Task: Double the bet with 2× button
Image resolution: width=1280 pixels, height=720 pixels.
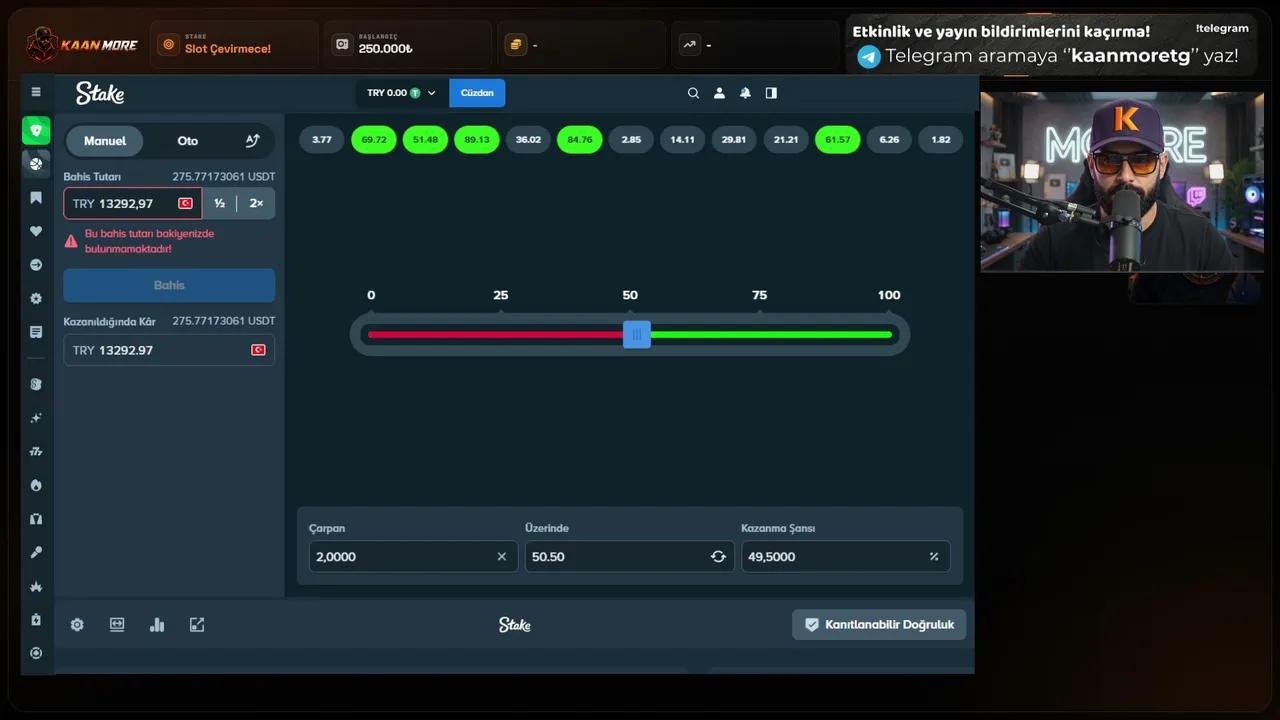Action: [256, 203]
